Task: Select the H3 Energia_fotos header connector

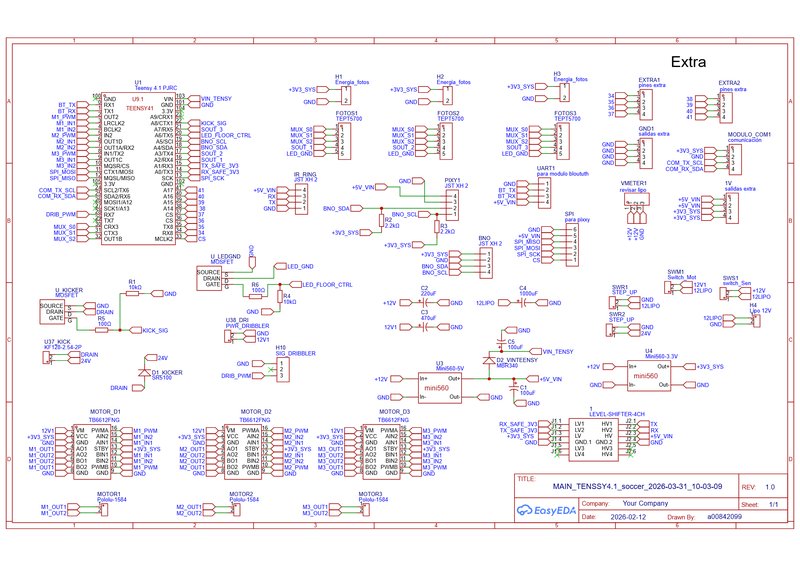Action: [x=564, y=92]
